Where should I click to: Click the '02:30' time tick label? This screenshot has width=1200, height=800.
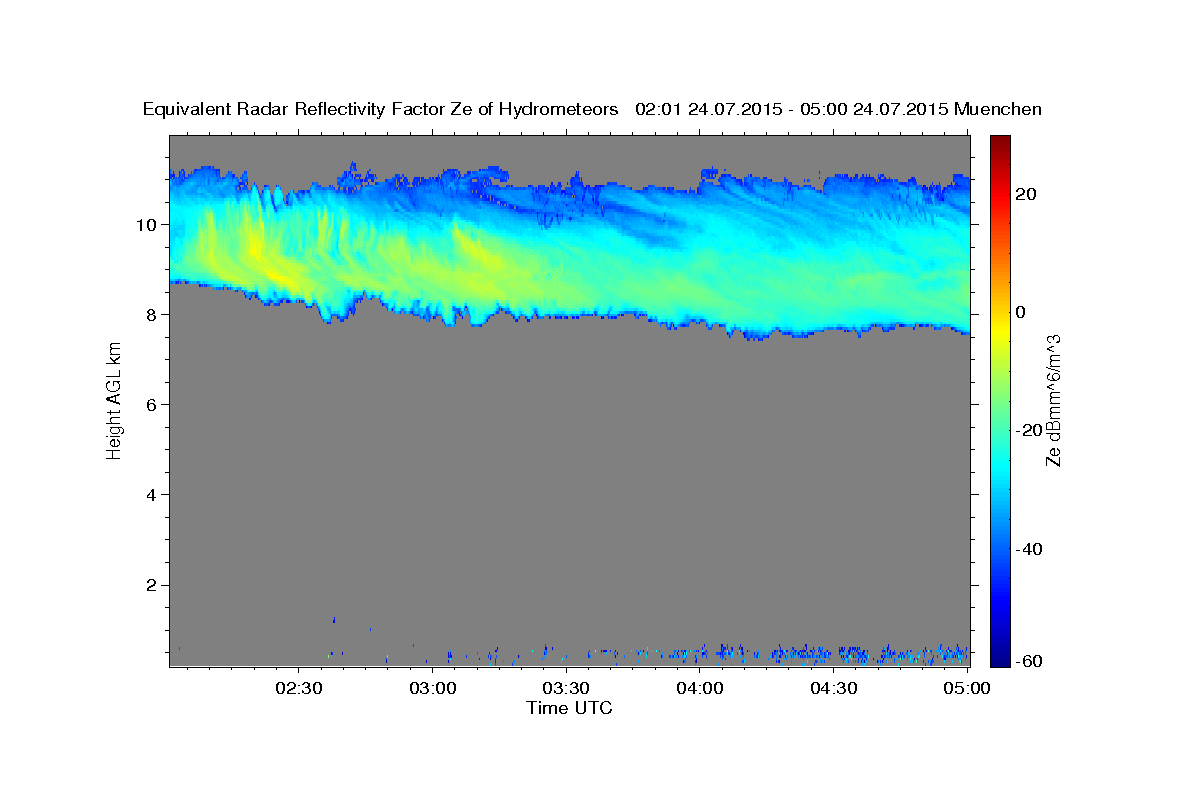click(x=299, y=688)
